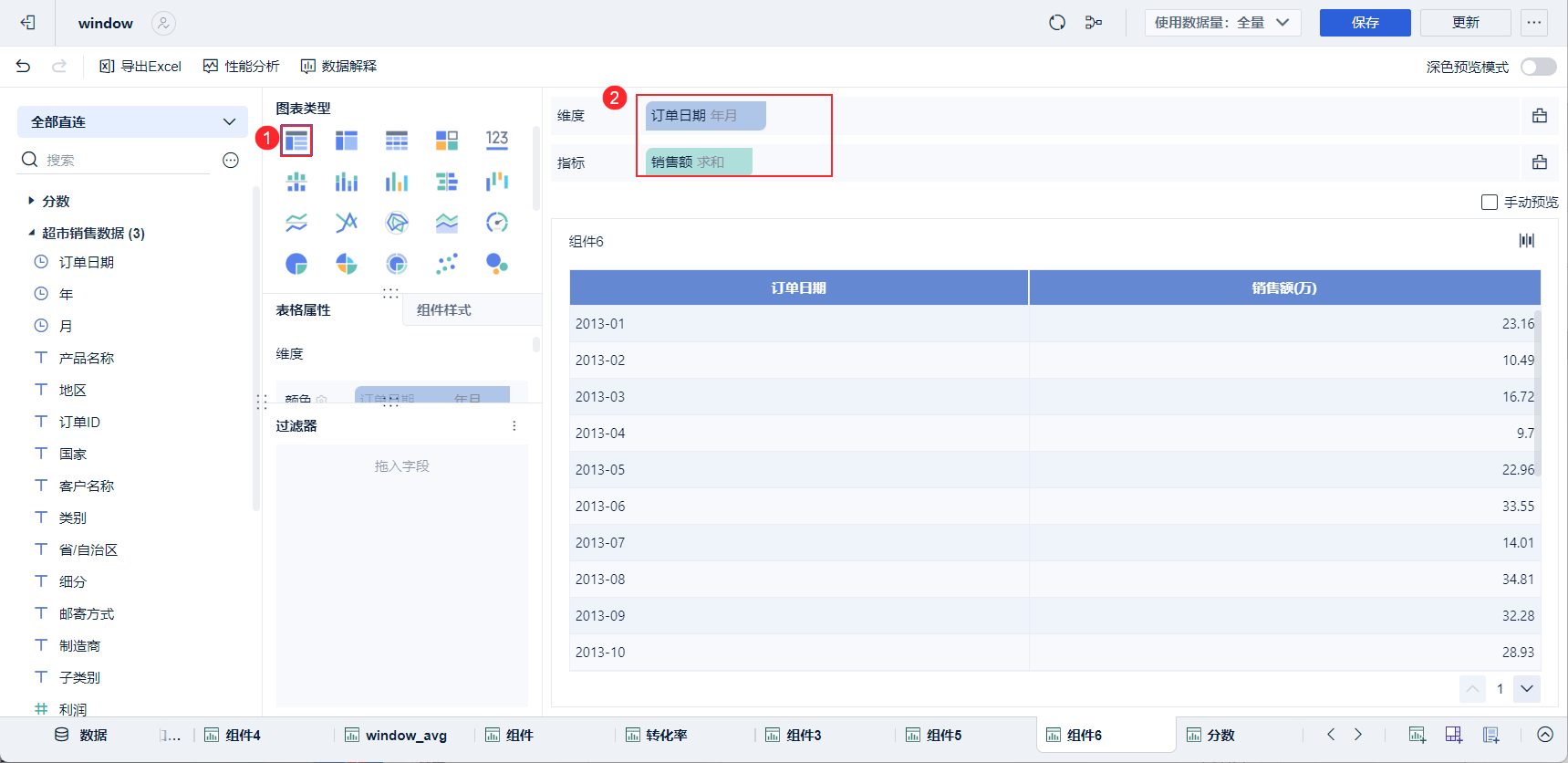The image size is (1568, 763).
Task: Add a new dashboard from bottom bar
Action: 1454,735
